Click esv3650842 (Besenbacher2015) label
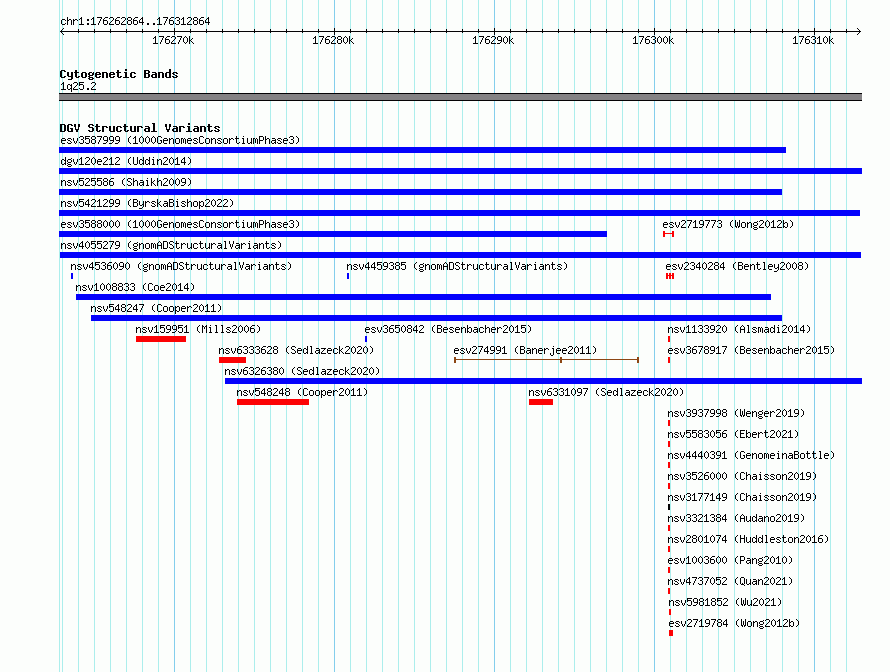890x672 pixels. (448, 329)
